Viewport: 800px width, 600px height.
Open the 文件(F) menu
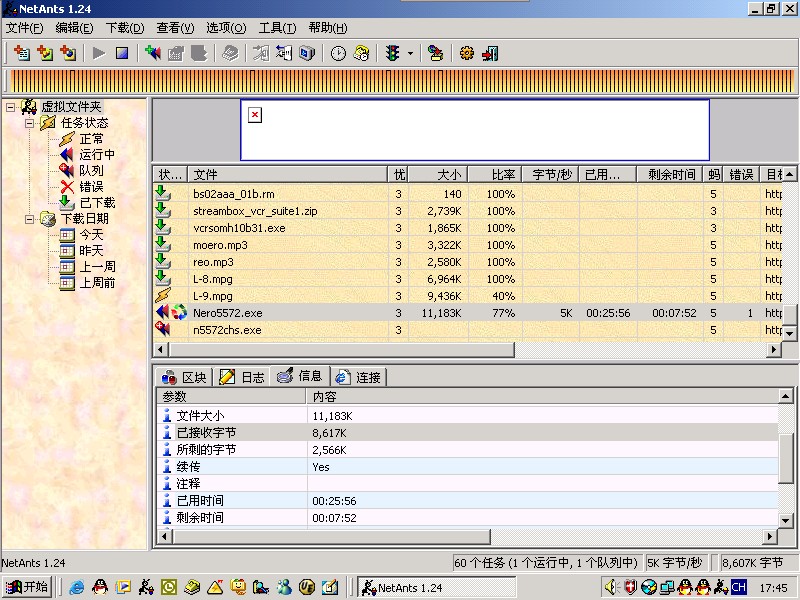tap(24, 28)
